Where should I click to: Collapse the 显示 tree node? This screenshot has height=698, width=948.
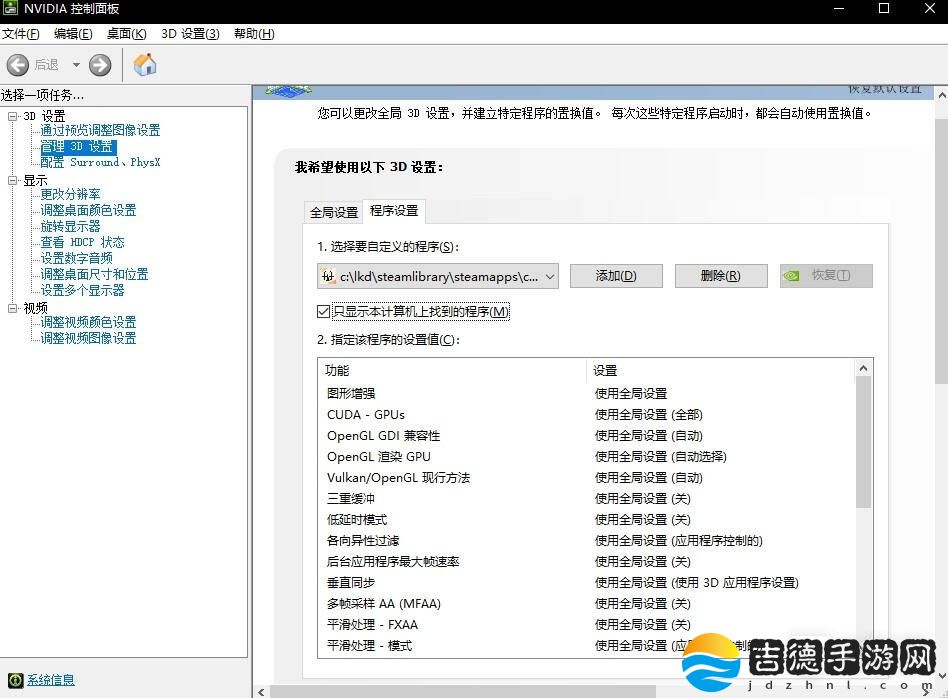coord(12,180)
